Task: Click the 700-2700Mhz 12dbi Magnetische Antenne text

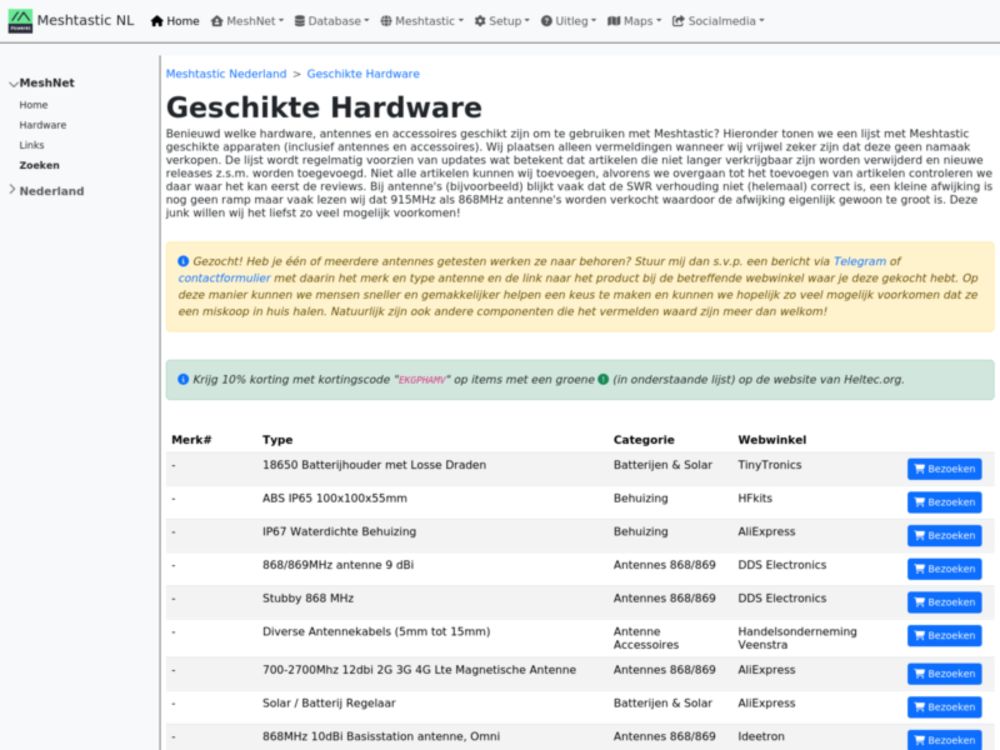Action: pos(419,670)
